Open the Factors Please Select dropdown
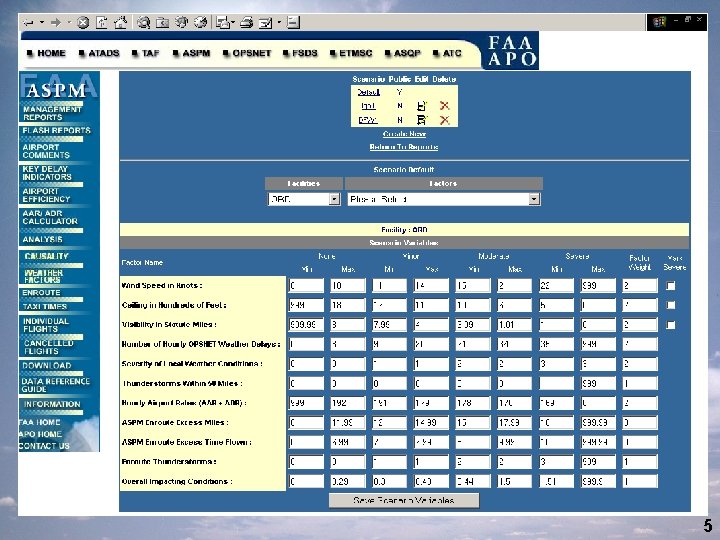Viewport: 720px width, 540px height. pyautogui.click(x=444, y=199)
